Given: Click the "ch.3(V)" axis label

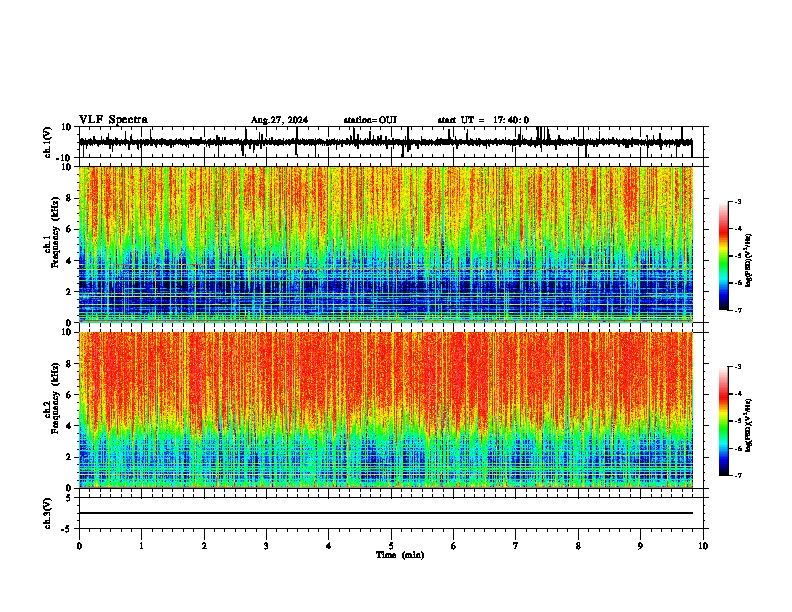Looking at the screenshot, I should [48, 513].
